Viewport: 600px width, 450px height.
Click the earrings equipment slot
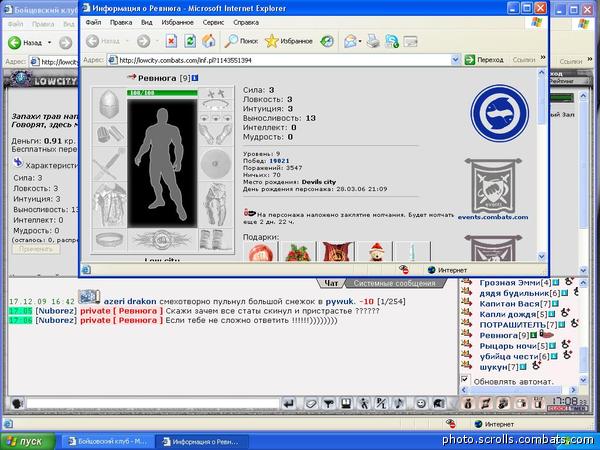coord(215,93)
